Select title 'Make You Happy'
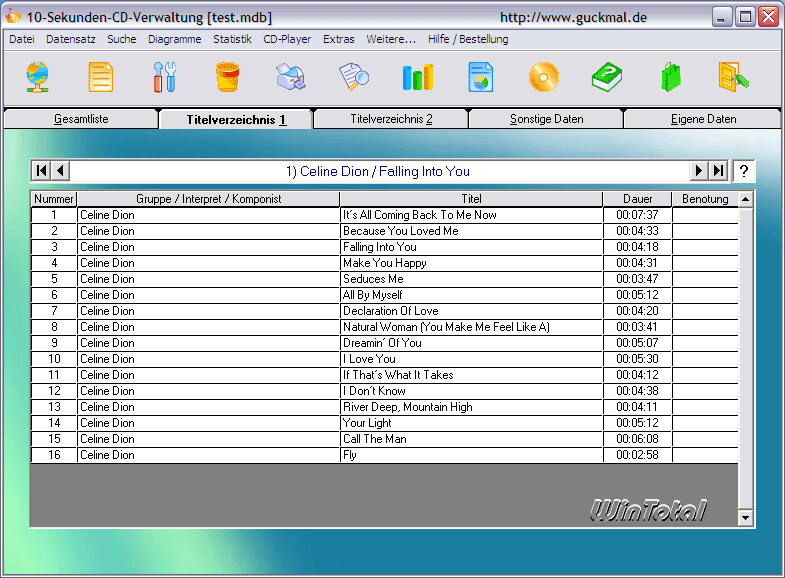Screen dimensions: 785x578 471,263
